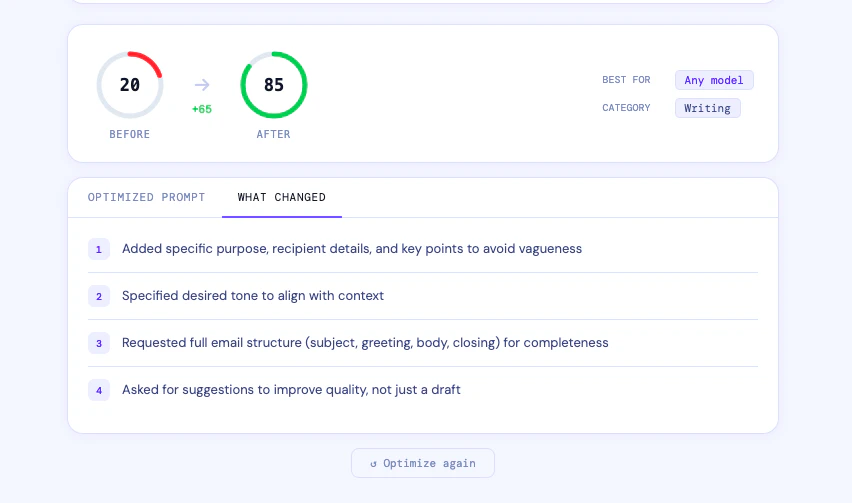852x503 pixels.
Task: Click the number 2 badge in the list
Action: (99, 296)
